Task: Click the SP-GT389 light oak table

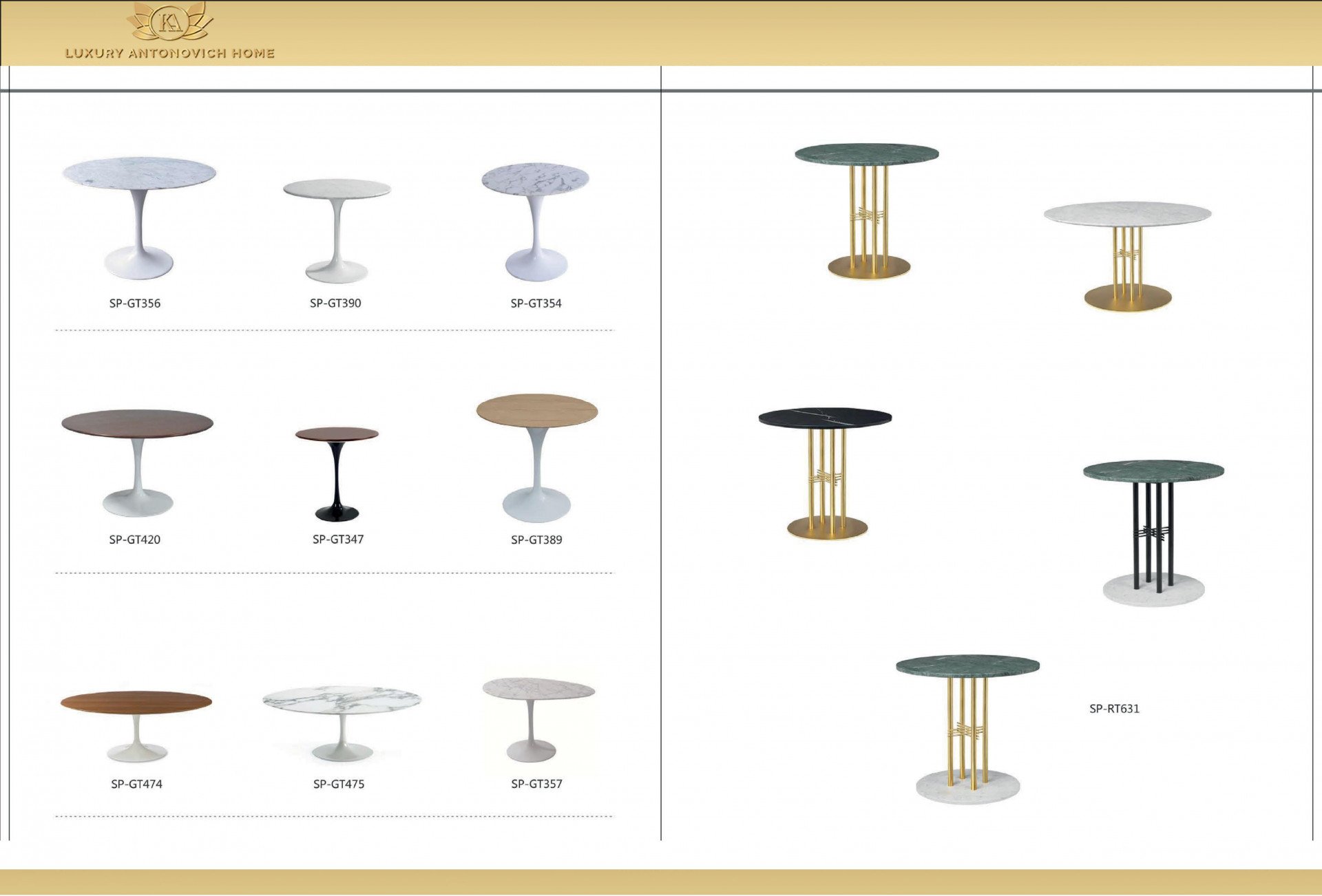Action: pos(536,456)
